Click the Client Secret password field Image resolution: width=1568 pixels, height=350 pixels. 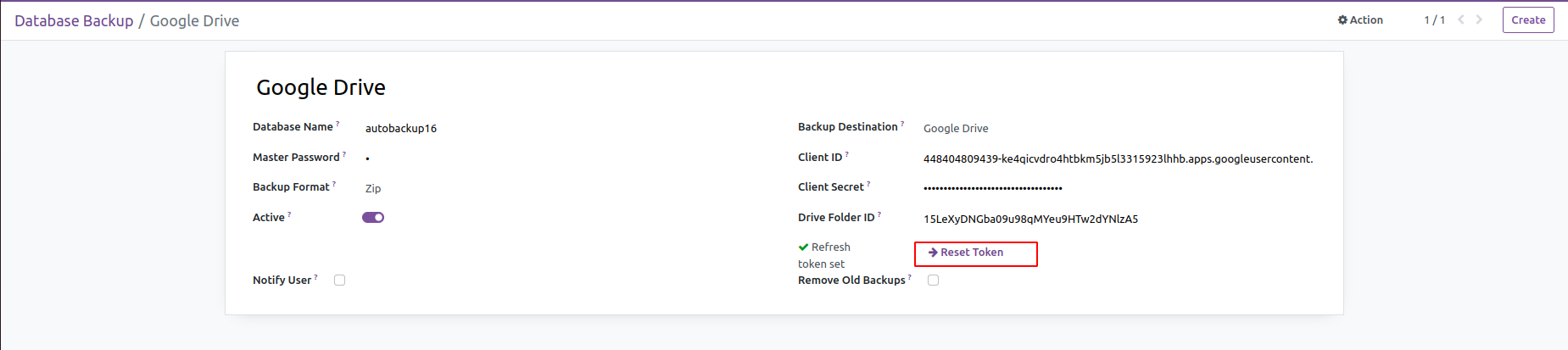[x=992, y=188]
